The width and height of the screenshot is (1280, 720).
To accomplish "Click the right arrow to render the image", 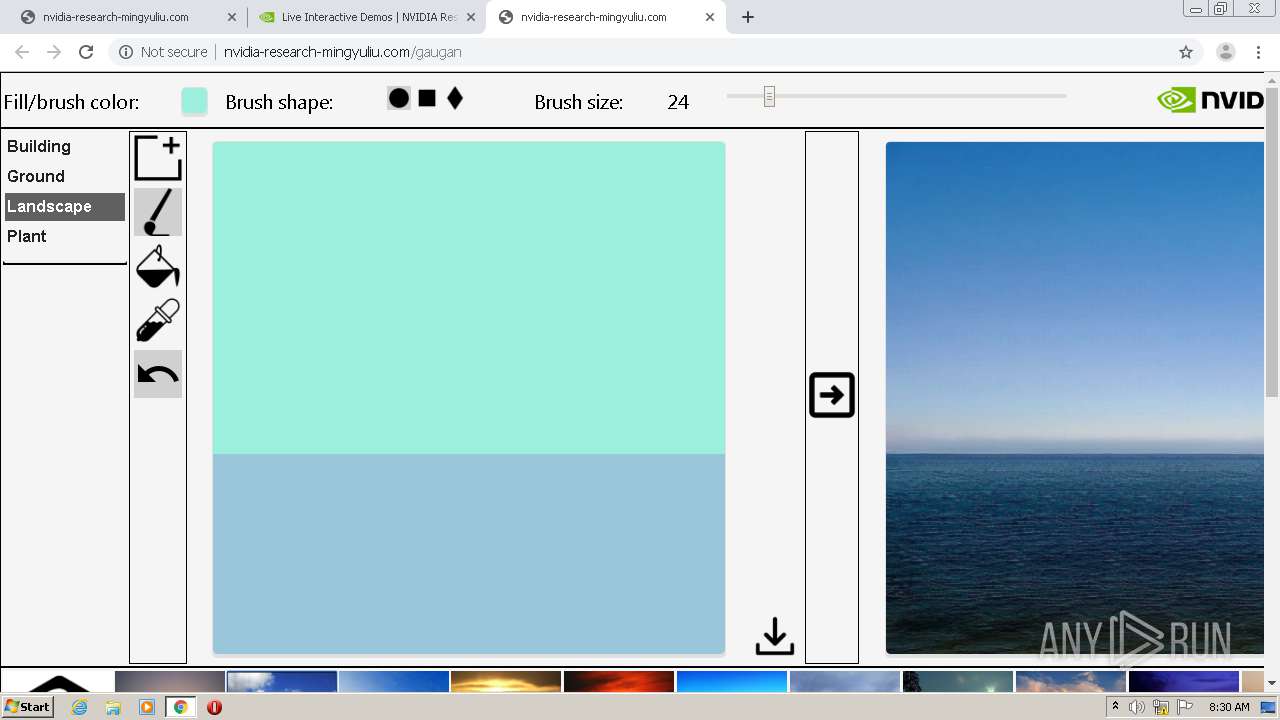I will pos(832,395).
